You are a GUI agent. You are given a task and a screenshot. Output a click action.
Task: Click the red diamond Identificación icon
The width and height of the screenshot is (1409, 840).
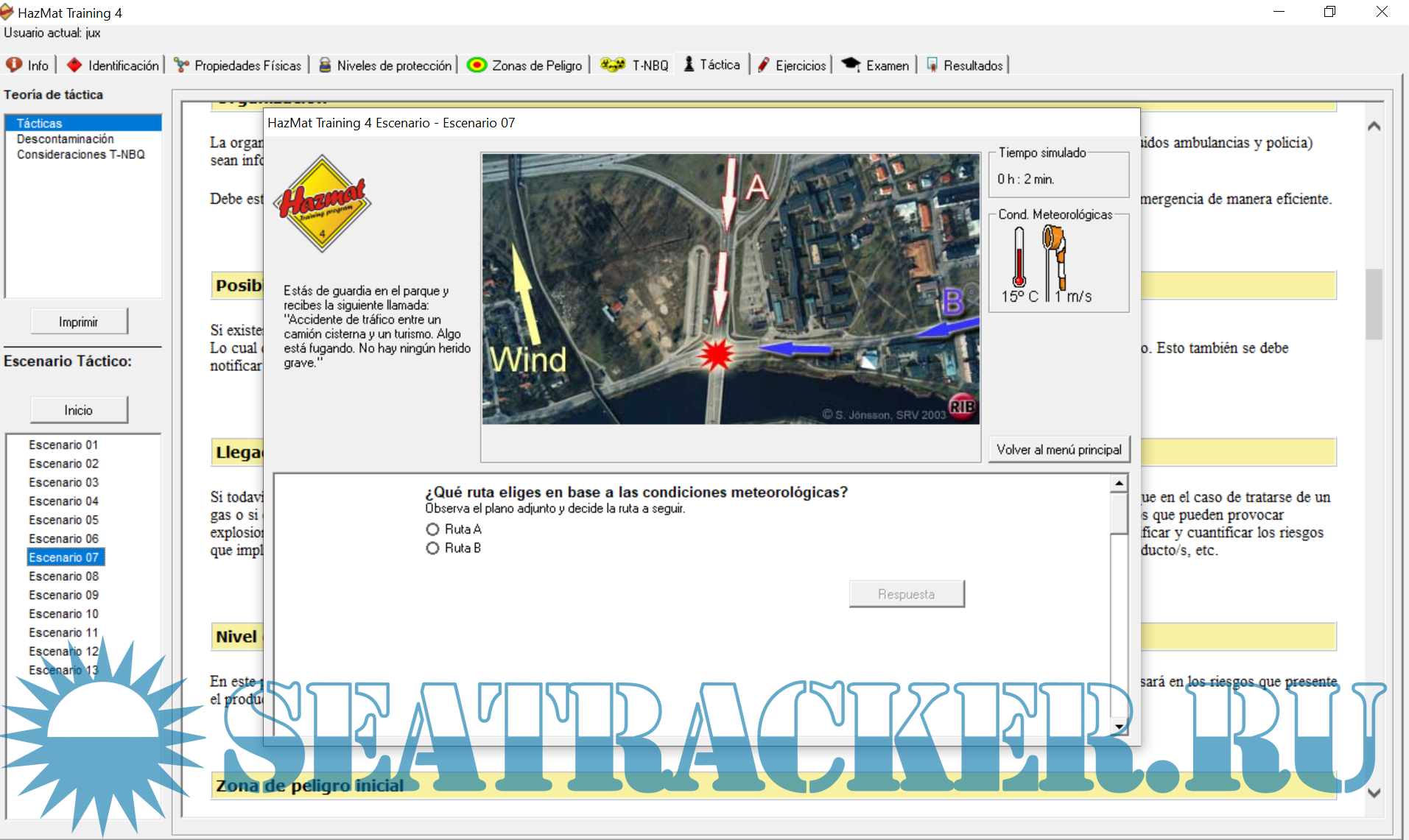pos(74,65)
